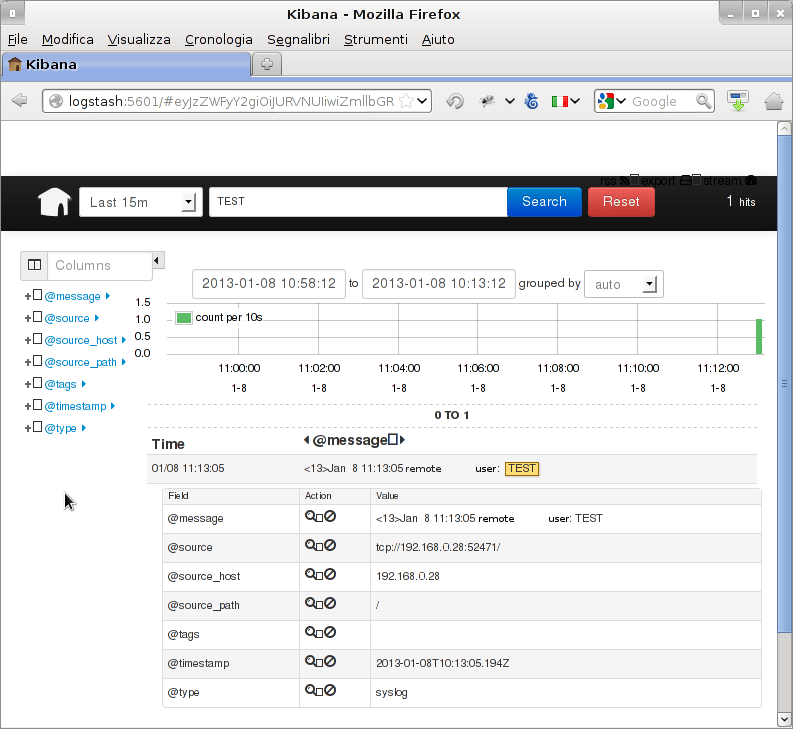Select the Kibana browser tab
793x729 pixels.
[x=126, y=65]
